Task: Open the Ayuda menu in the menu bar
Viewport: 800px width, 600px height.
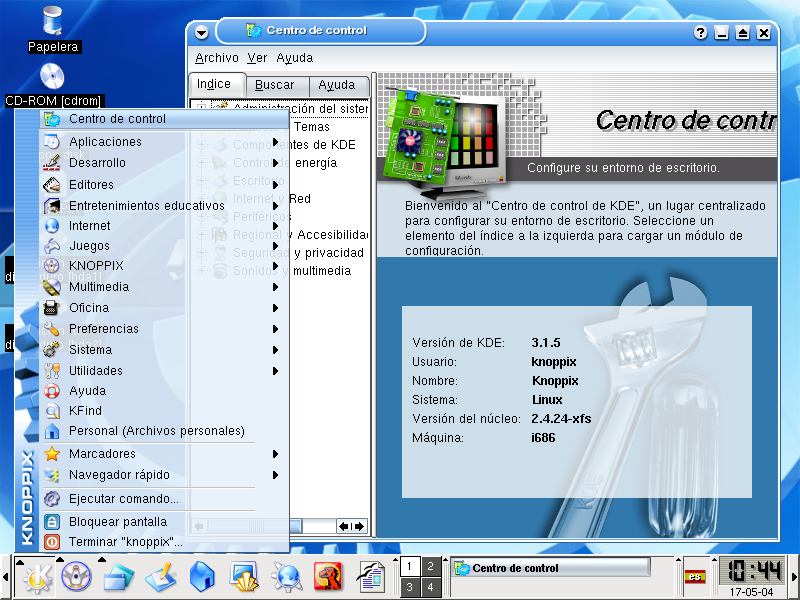Action: click(294, 58)
